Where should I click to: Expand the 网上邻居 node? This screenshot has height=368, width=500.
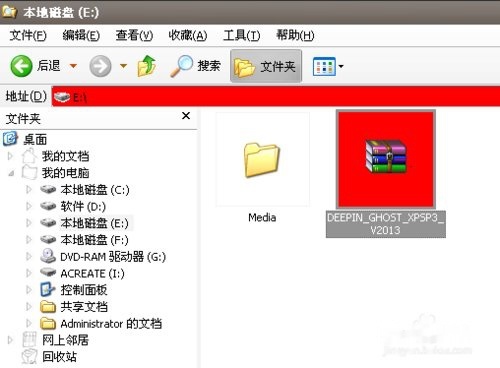click(10, 340)
